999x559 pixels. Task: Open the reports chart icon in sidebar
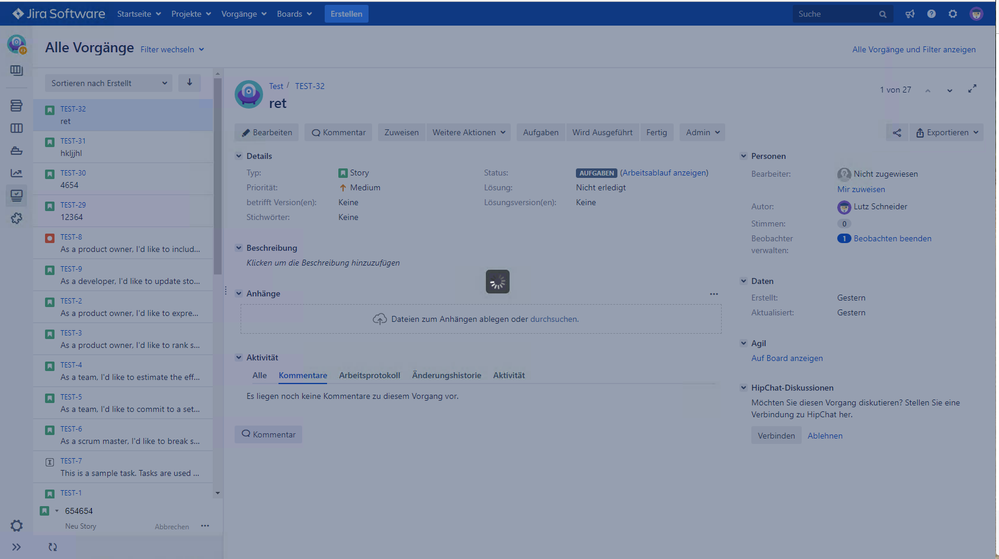[17, 173]
